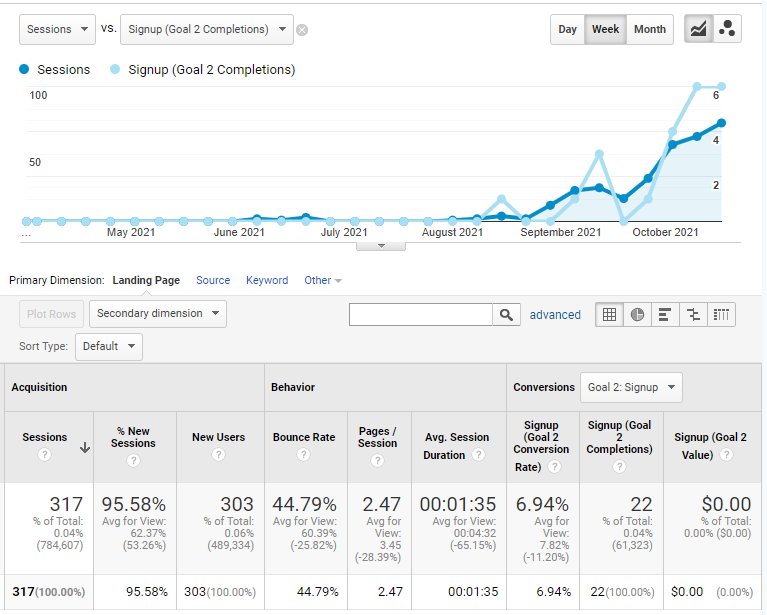Switch primary dimension to Source
The width and height of the screenshot is (767, 615).
click(x=213, y=280)
